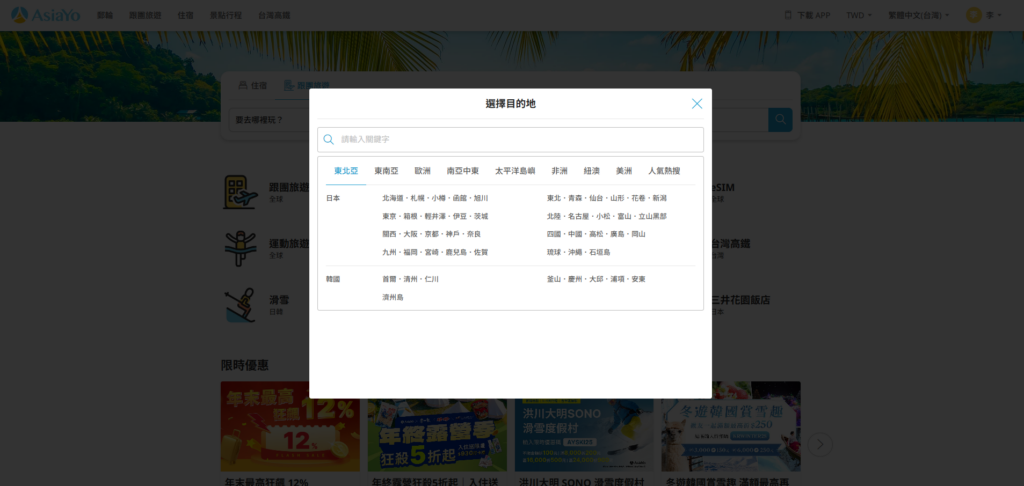Select 輕井澤 as the destination
The image size is (1024, 486).
click(436, 216)
